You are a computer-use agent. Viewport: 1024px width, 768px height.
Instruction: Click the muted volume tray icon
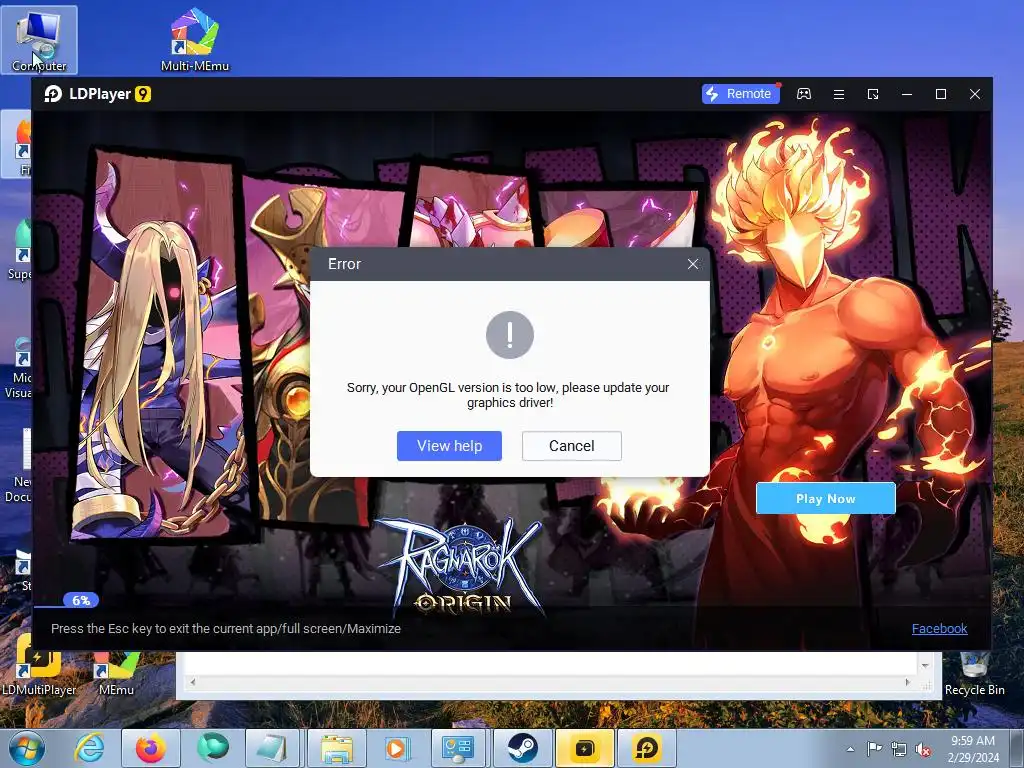[x=923, y=749]
